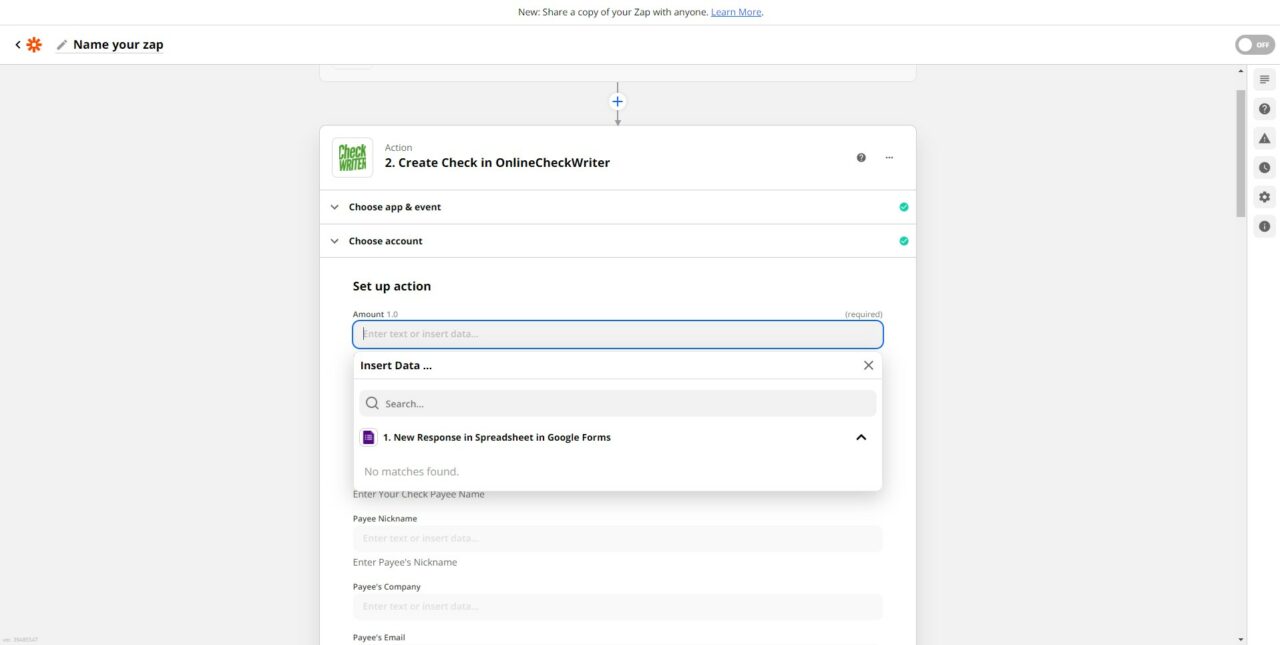The image size is (1280, 645).
Task: Select the Google Forms step icon
Action: [368, 437]
